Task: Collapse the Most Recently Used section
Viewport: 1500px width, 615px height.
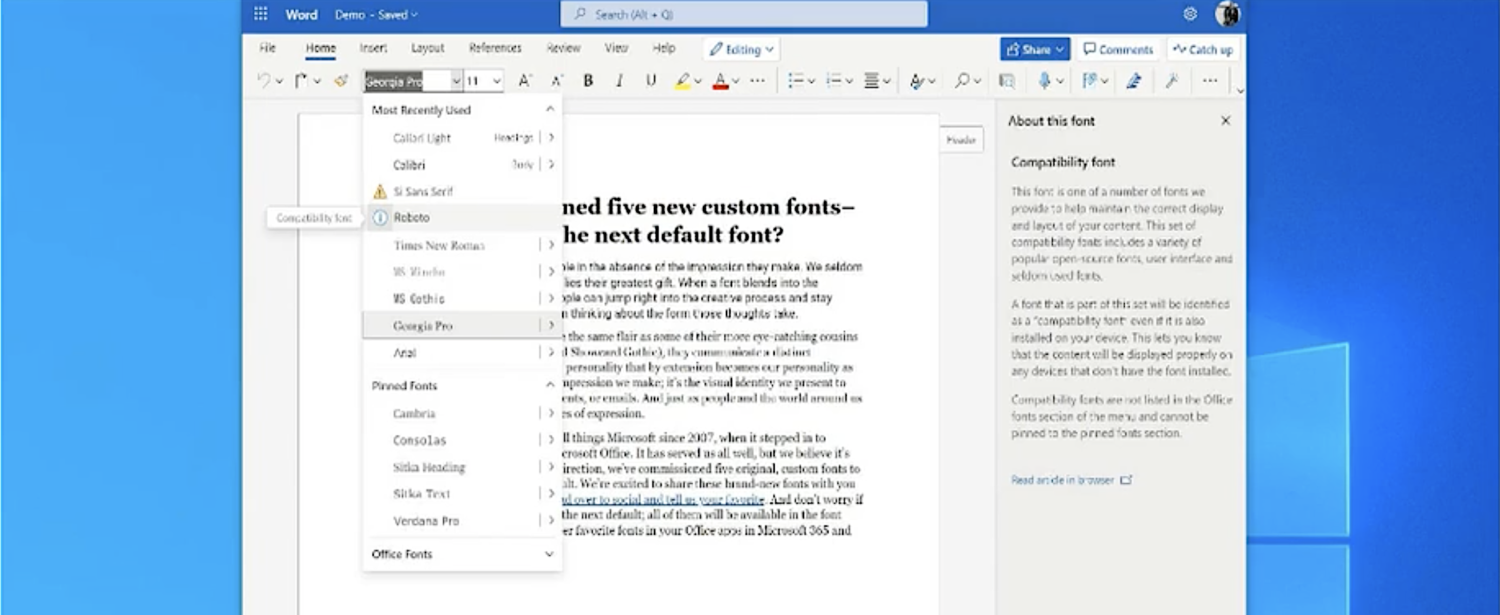Action: pyautogui.click(x=549, y=109)
